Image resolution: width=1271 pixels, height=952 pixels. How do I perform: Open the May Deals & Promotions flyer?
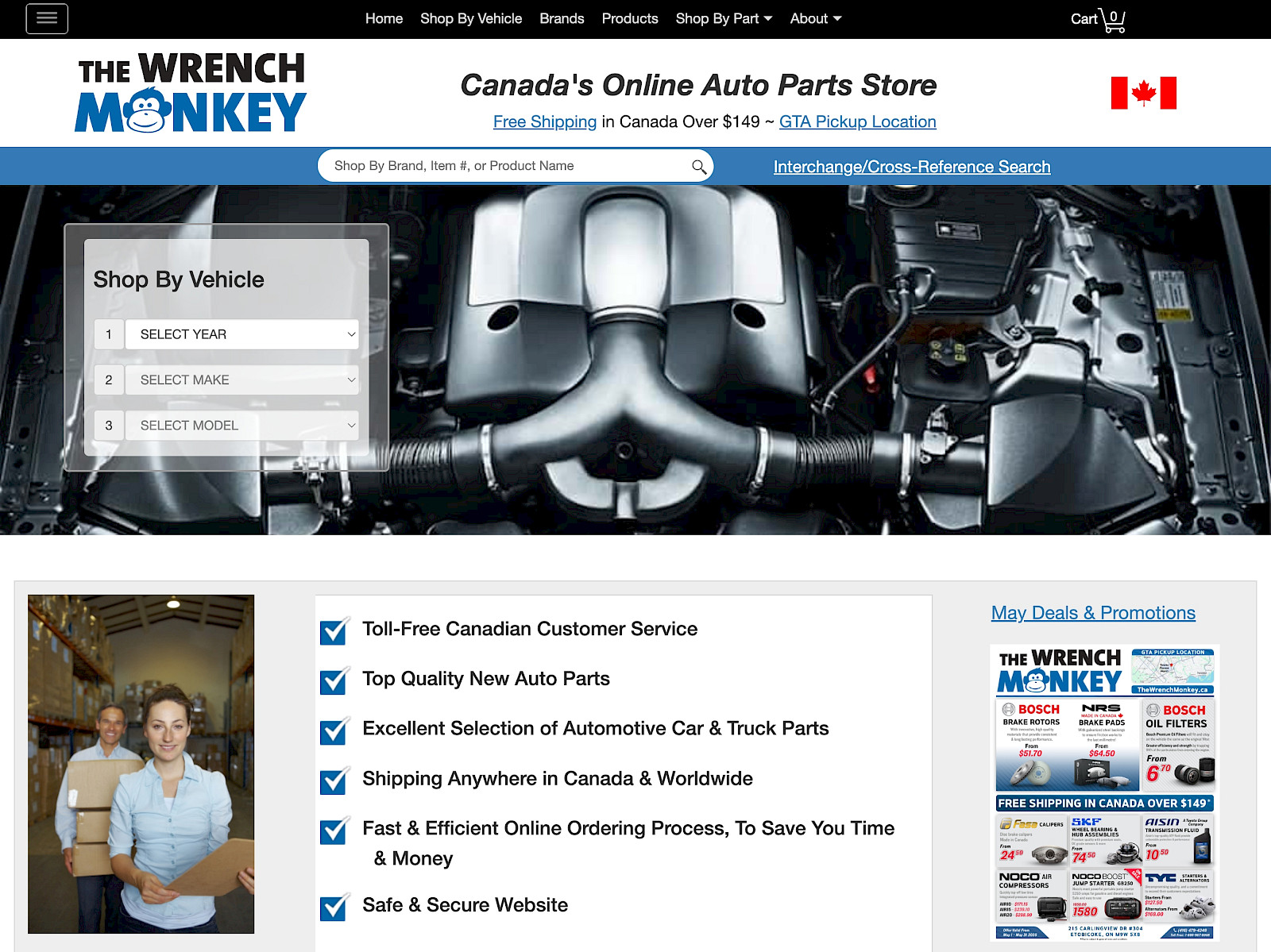click(1093, 613)
